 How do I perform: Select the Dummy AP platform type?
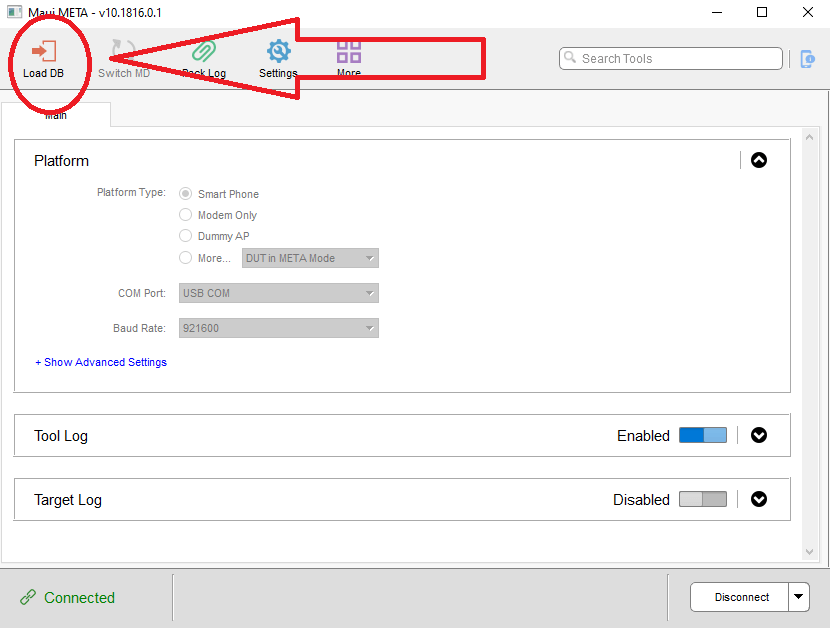(185, 236)
